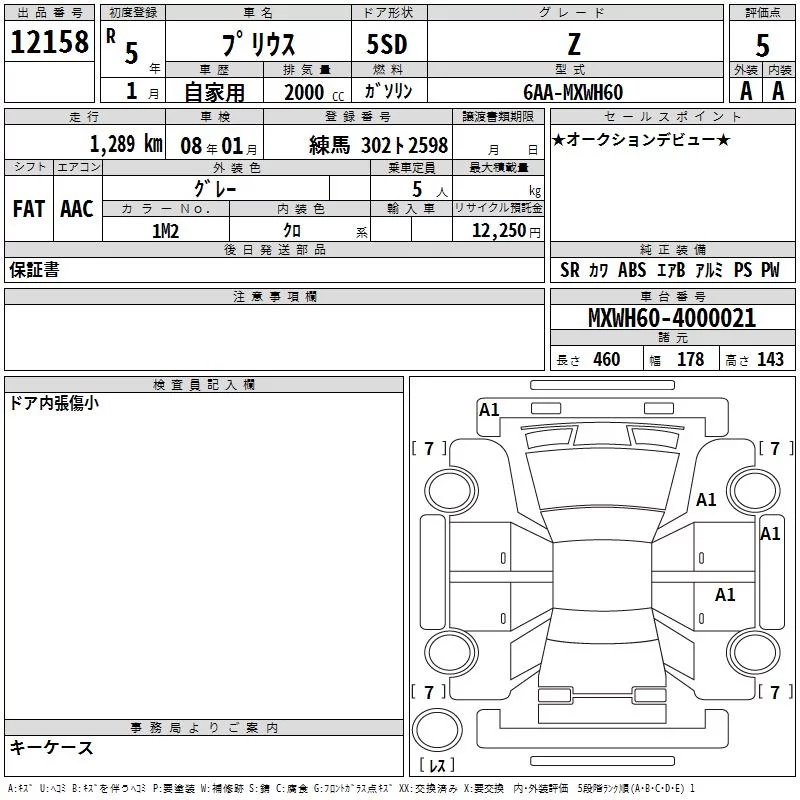This screenshot has height=800, width=800.
Task: Click the equipment code SR
Action: 570,270
